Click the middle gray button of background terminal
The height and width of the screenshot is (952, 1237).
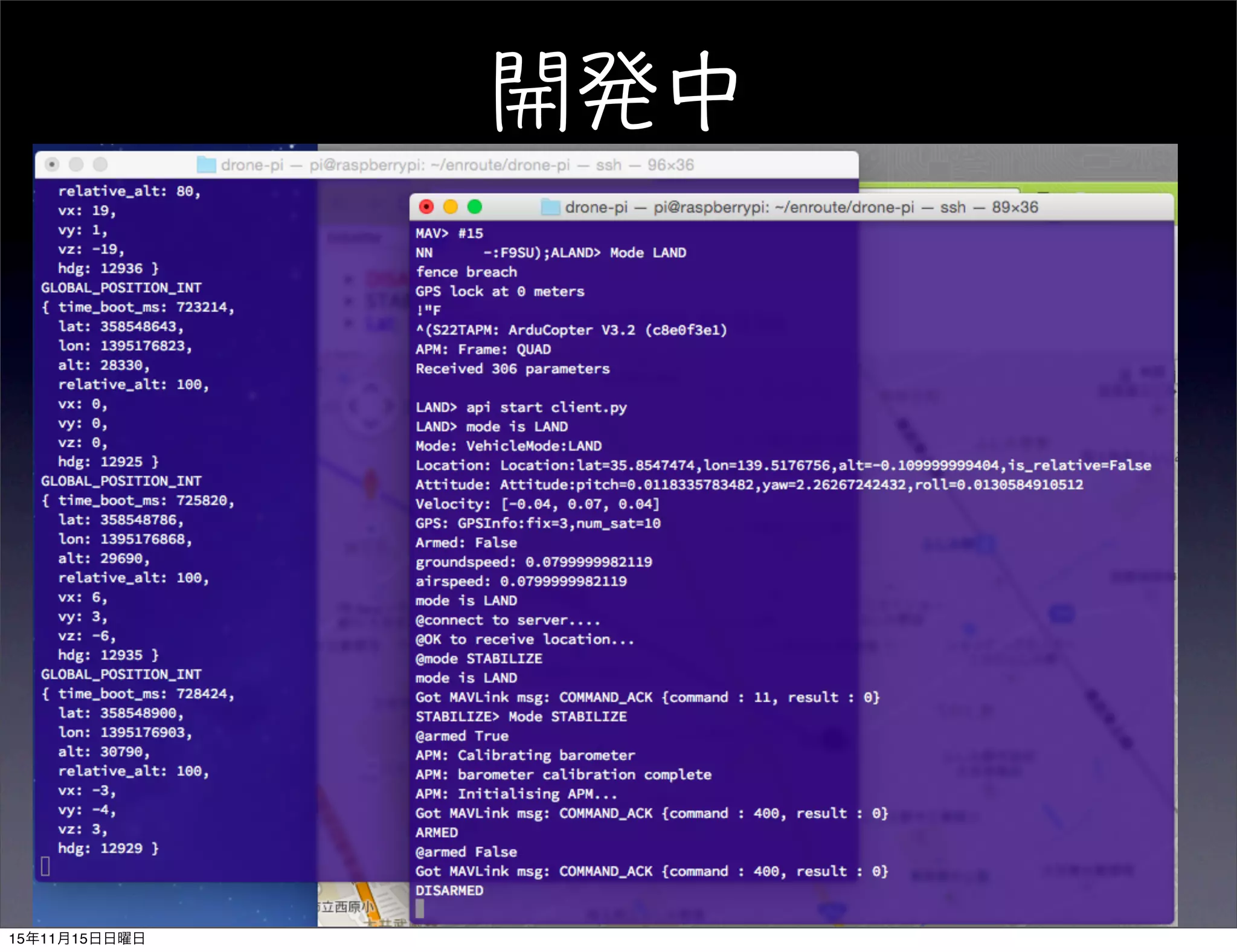click(76, 164)
